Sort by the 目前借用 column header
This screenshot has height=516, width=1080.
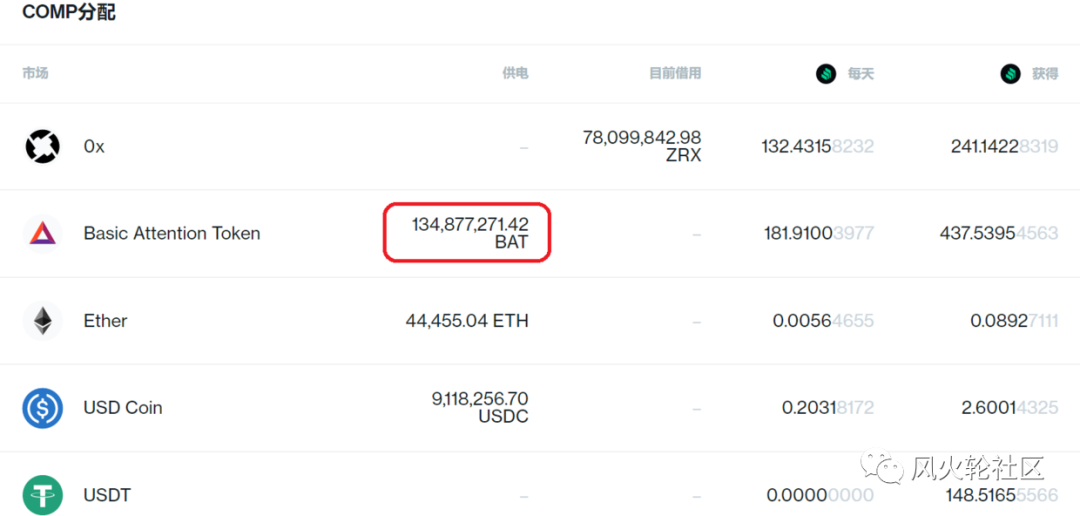(675, 73)
